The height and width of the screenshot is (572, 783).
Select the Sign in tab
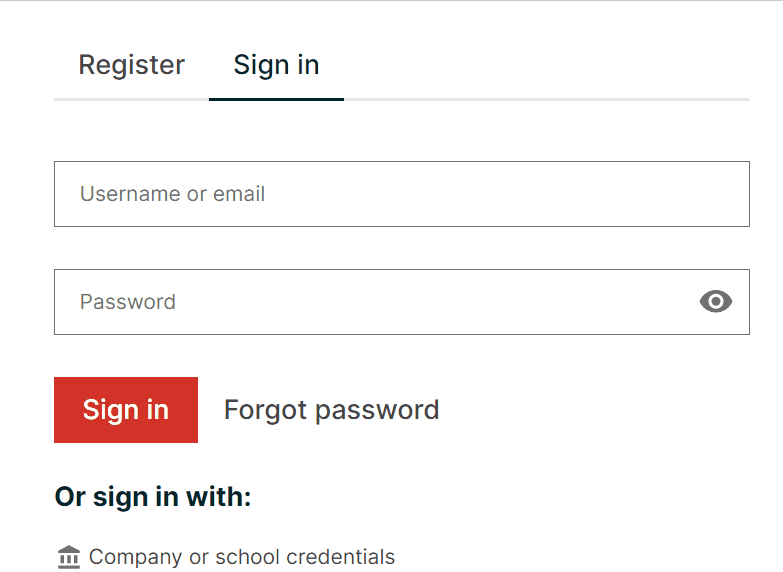coord(276,65)
